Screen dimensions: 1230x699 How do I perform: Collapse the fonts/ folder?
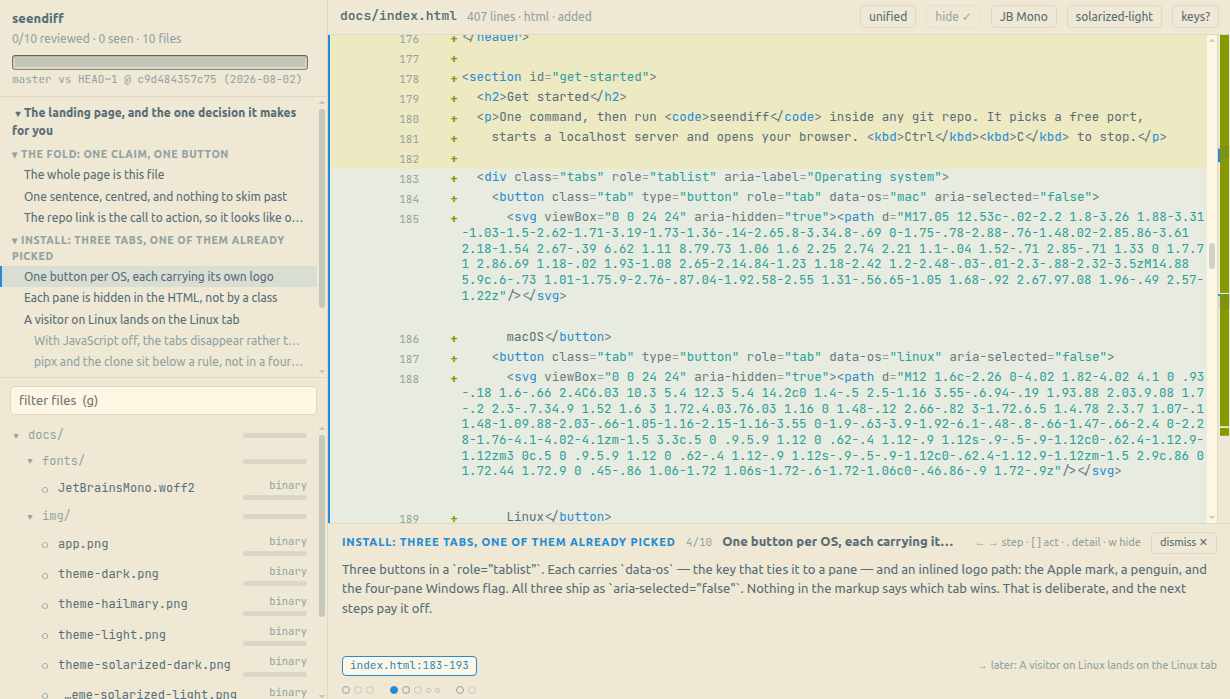click(30, 462)
